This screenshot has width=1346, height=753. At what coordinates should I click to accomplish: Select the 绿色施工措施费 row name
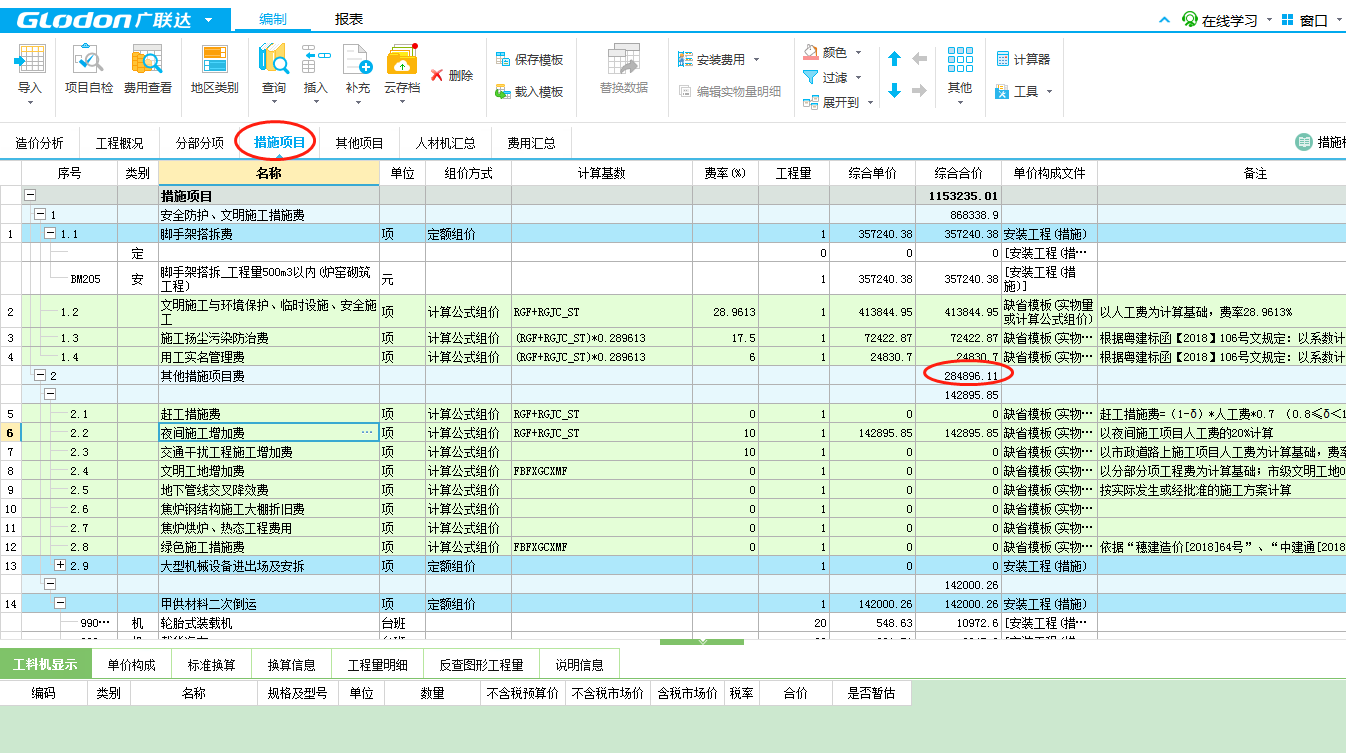coord(203,547)
